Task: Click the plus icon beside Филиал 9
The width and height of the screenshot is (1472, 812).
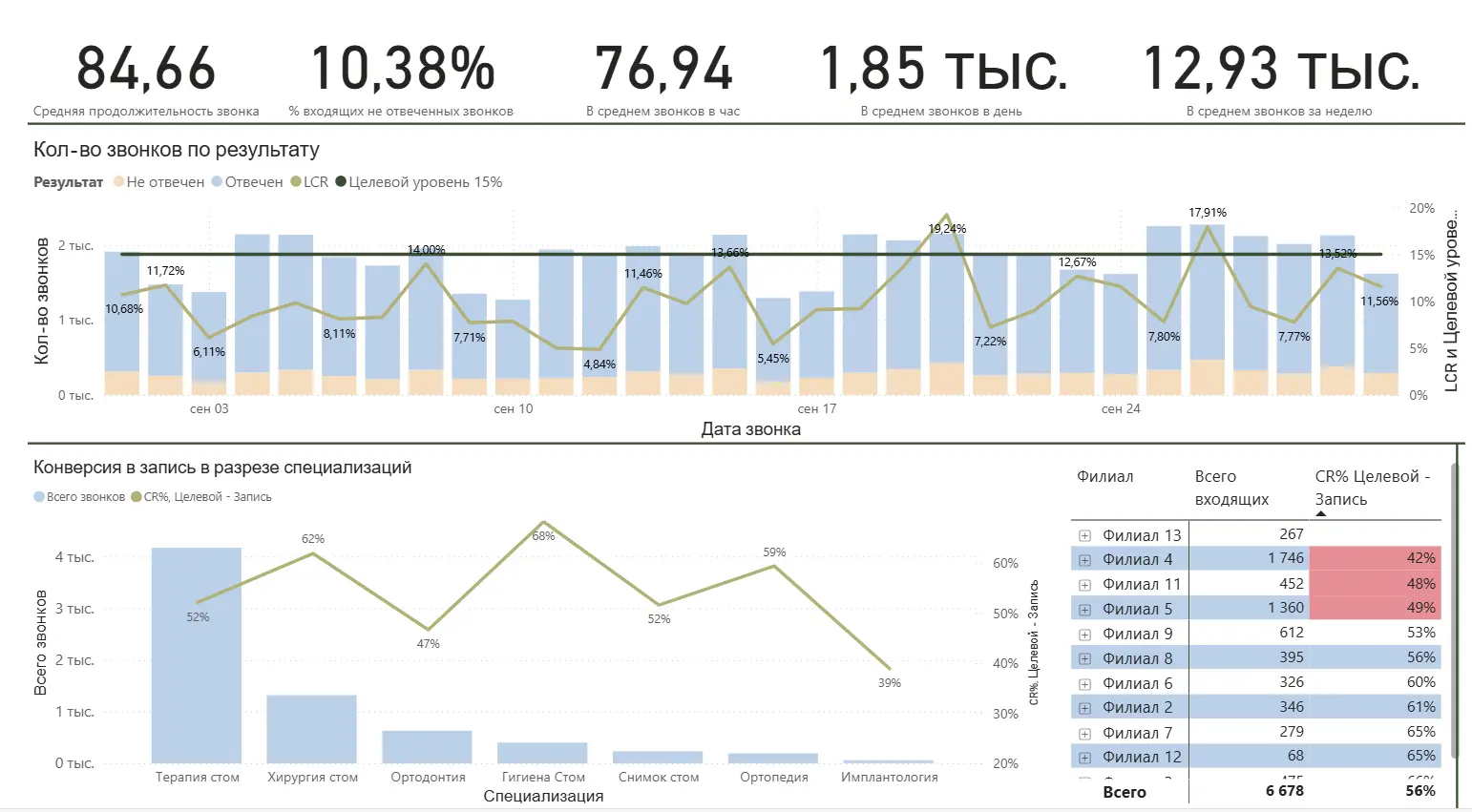Action: (1084, 635)
